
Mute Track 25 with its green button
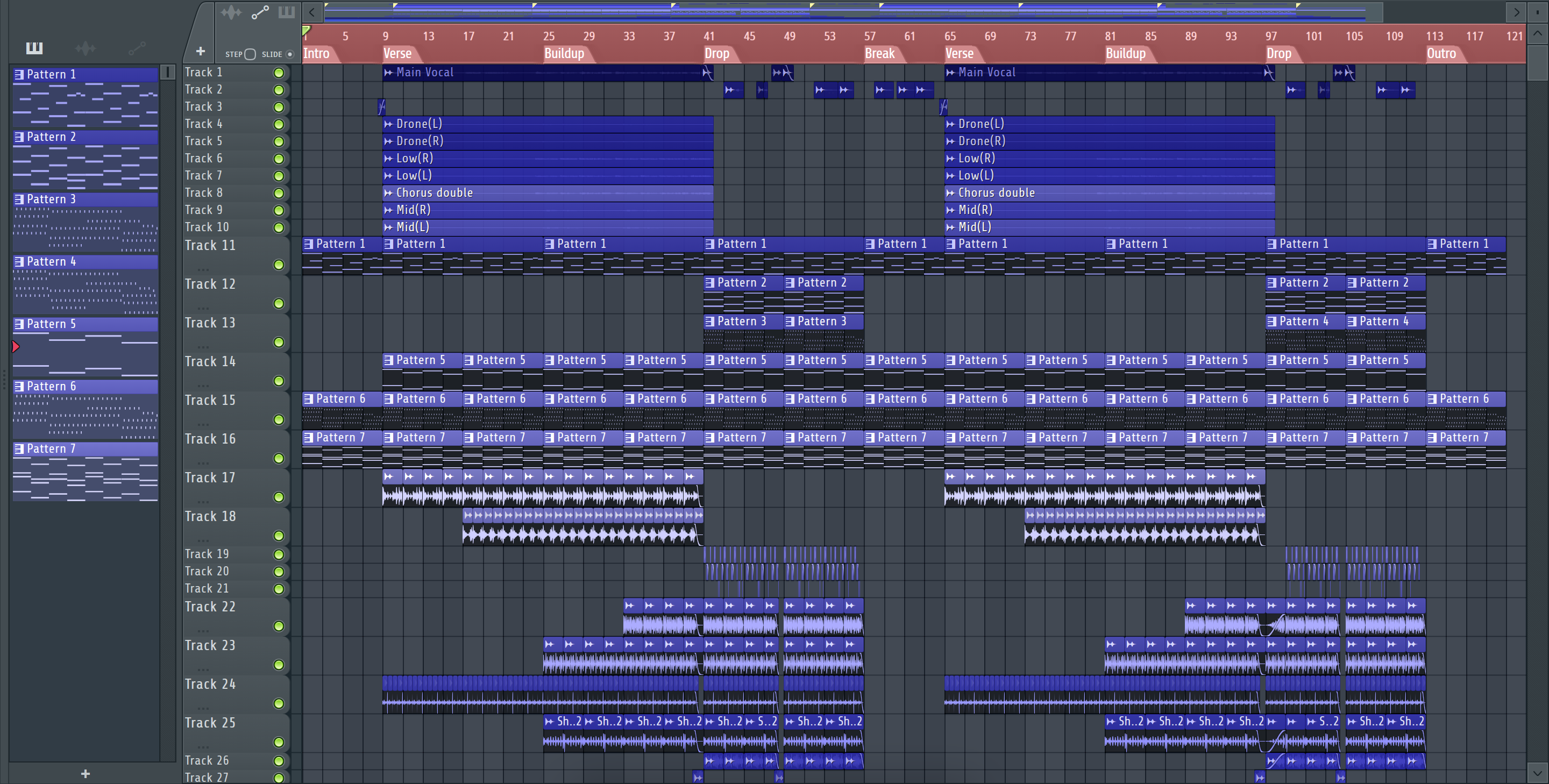(279, 742)
